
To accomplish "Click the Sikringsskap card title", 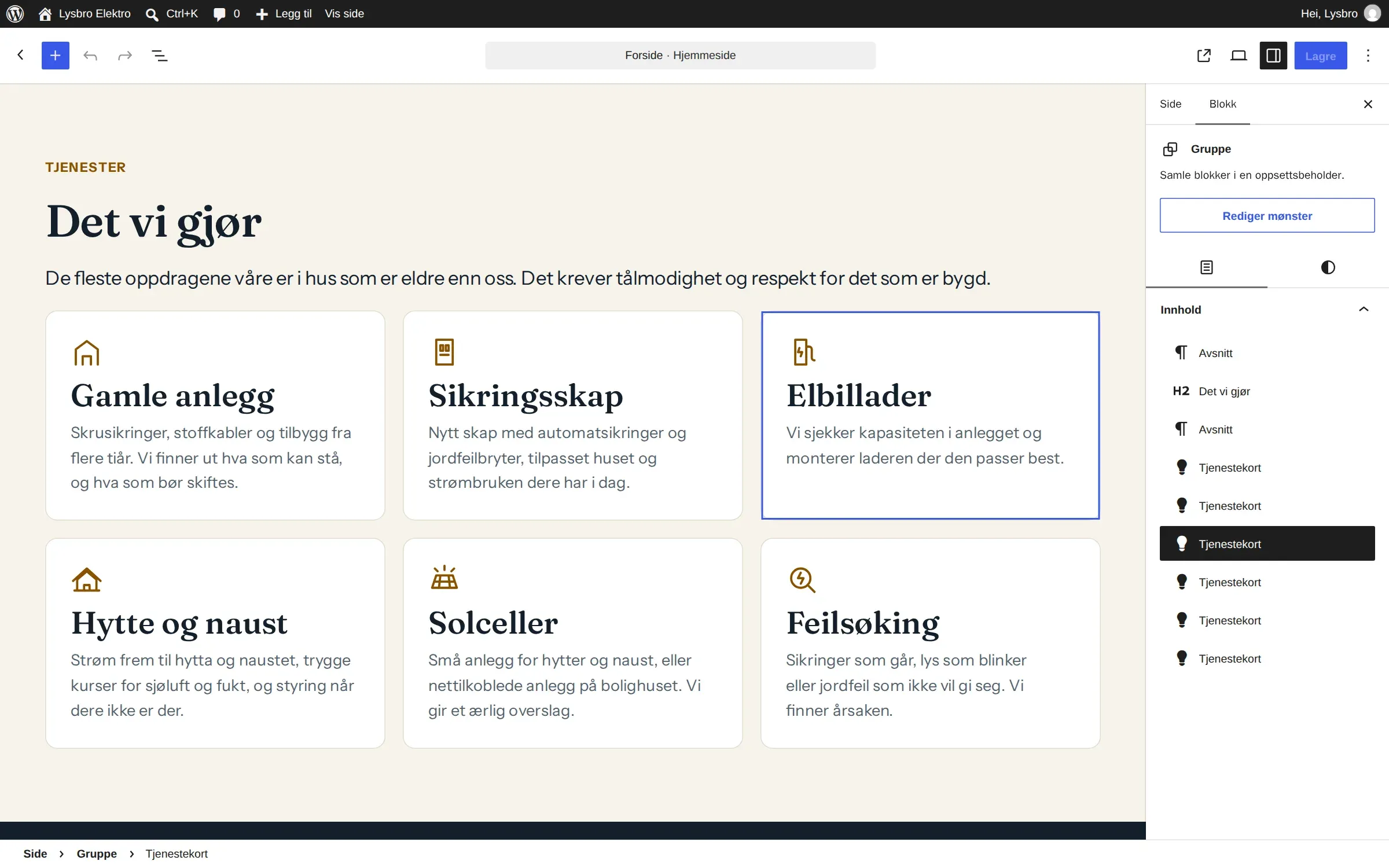I will (526, 397).
